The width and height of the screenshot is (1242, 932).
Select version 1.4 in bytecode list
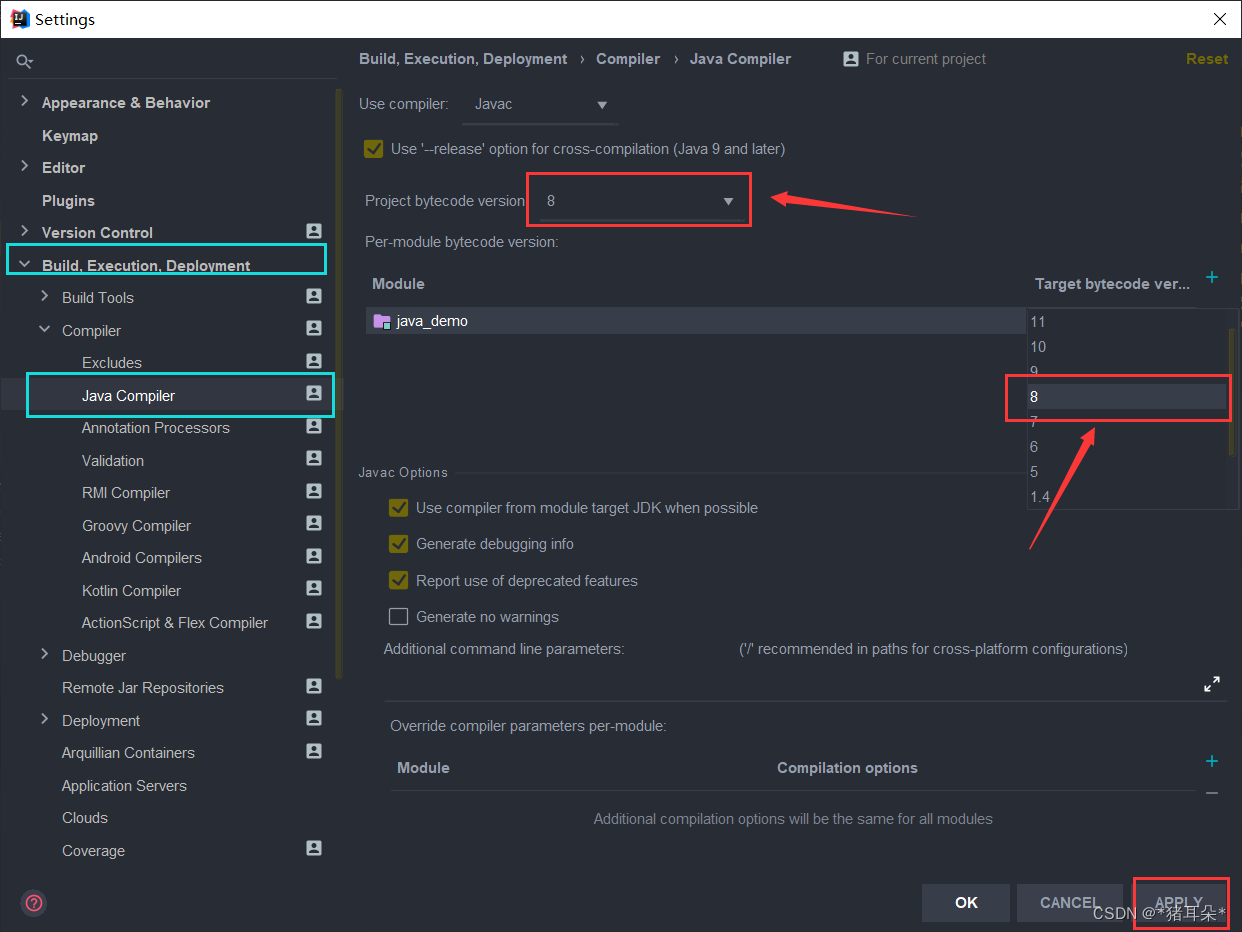tap(1127, 497)
